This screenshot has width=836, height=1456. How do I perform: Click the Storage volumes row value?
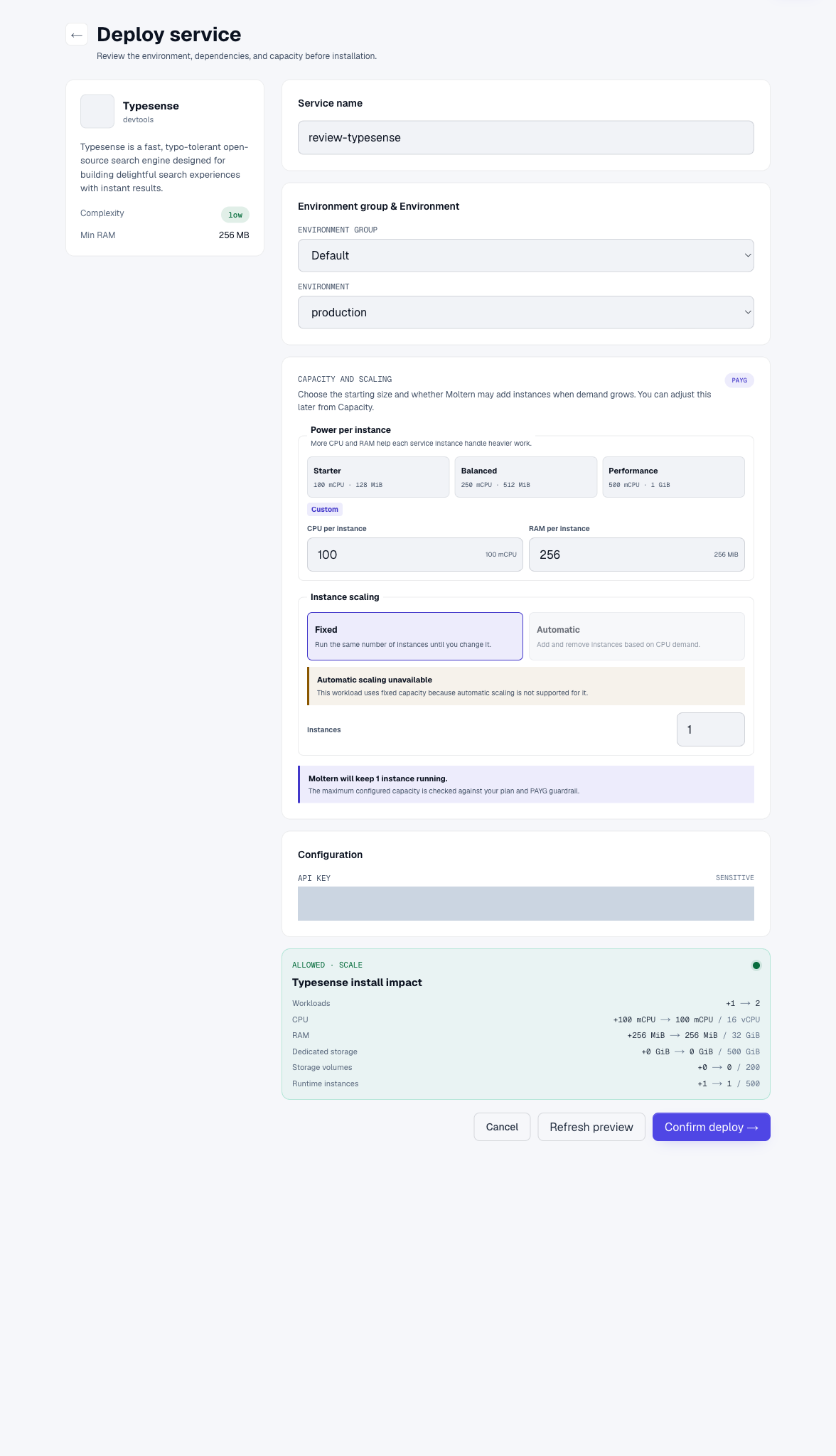click(729, 1067)
